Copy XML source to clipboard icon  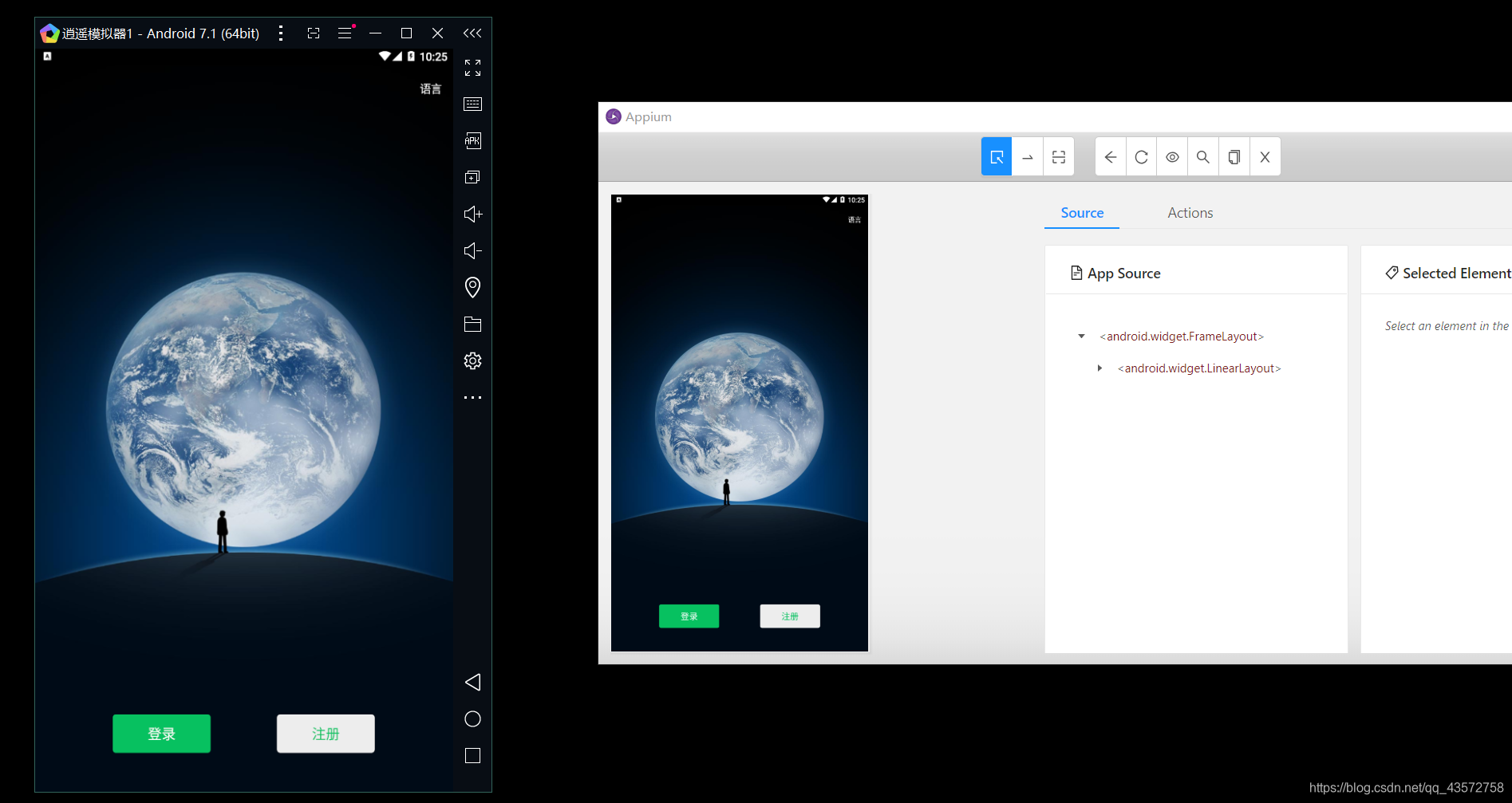[x=1234, y=157]
